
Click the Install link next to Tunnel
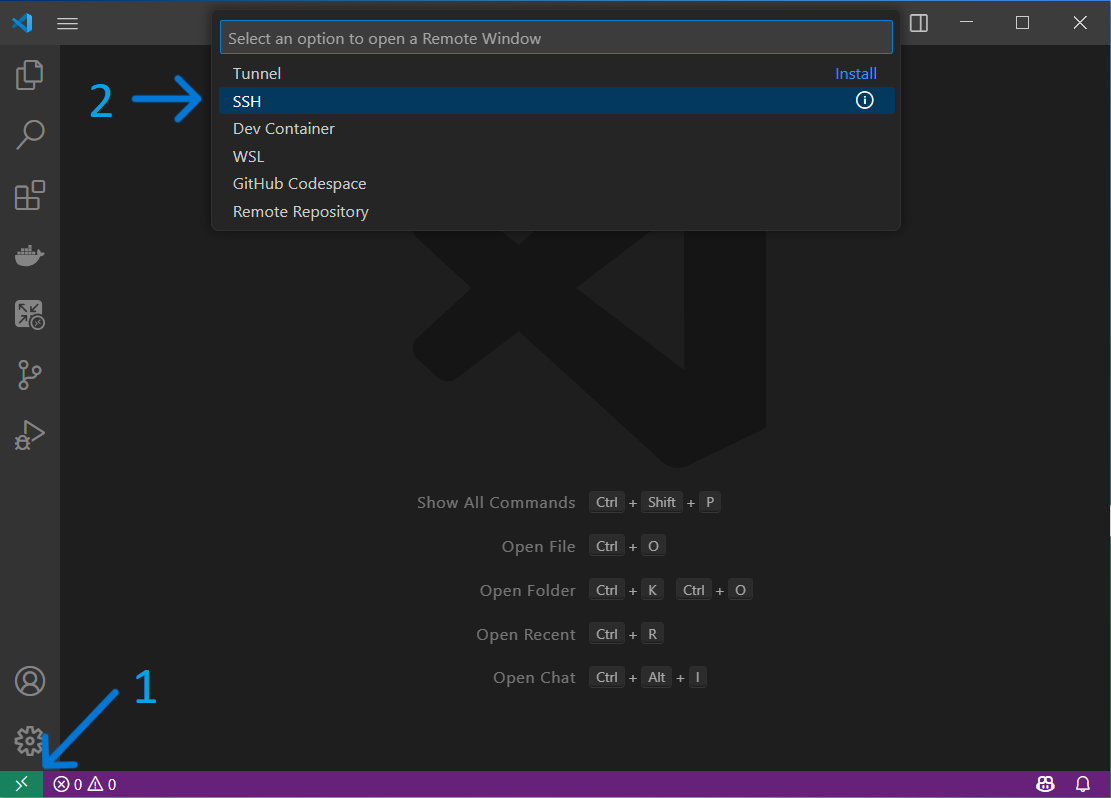pos(855,74)
